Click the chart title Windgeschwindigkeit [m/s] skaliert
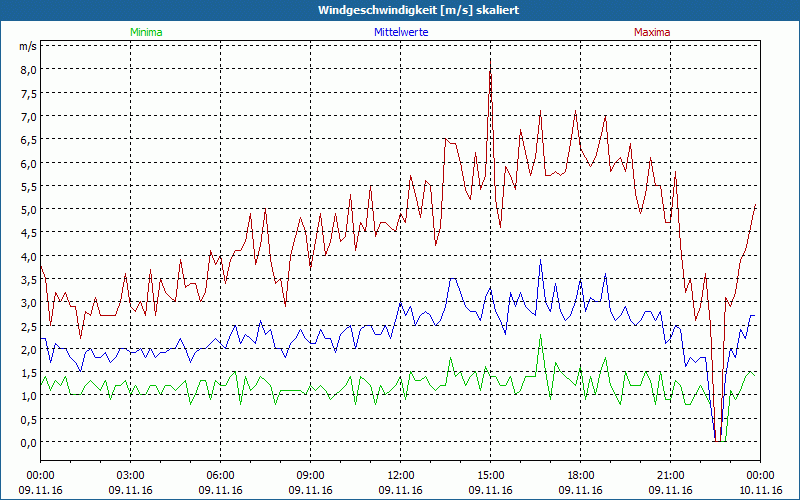The width and height of the screenshot is (800, 500). 418,10
